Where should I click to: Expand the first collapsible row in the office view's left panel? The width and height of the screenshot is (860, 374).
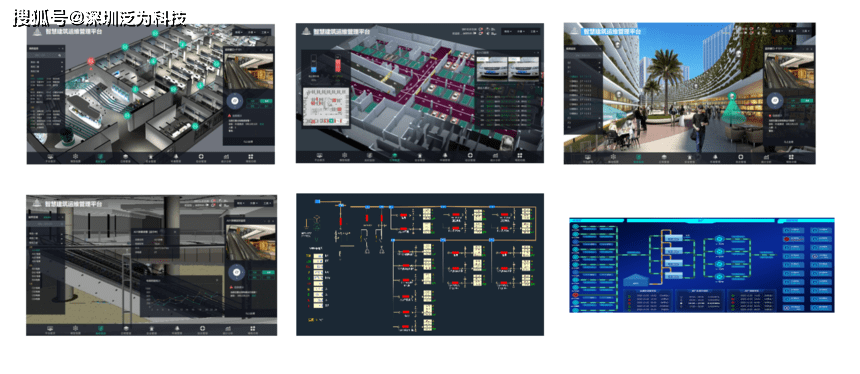coord(45,64)
